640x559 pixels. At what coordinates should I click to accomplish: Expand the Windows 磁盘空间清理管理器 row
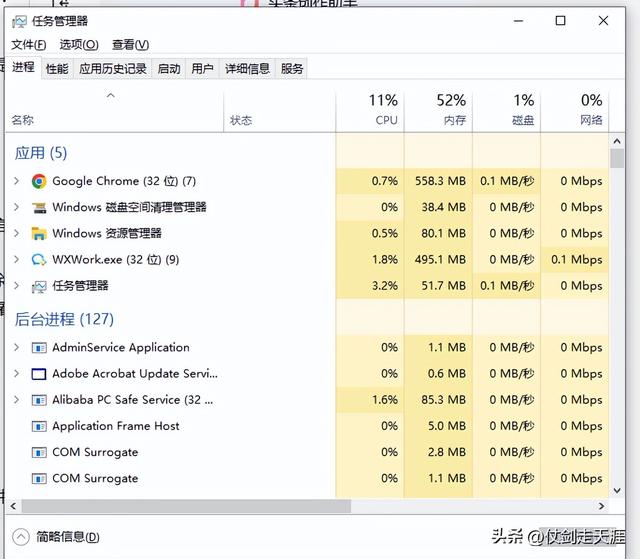pos(16,207)
